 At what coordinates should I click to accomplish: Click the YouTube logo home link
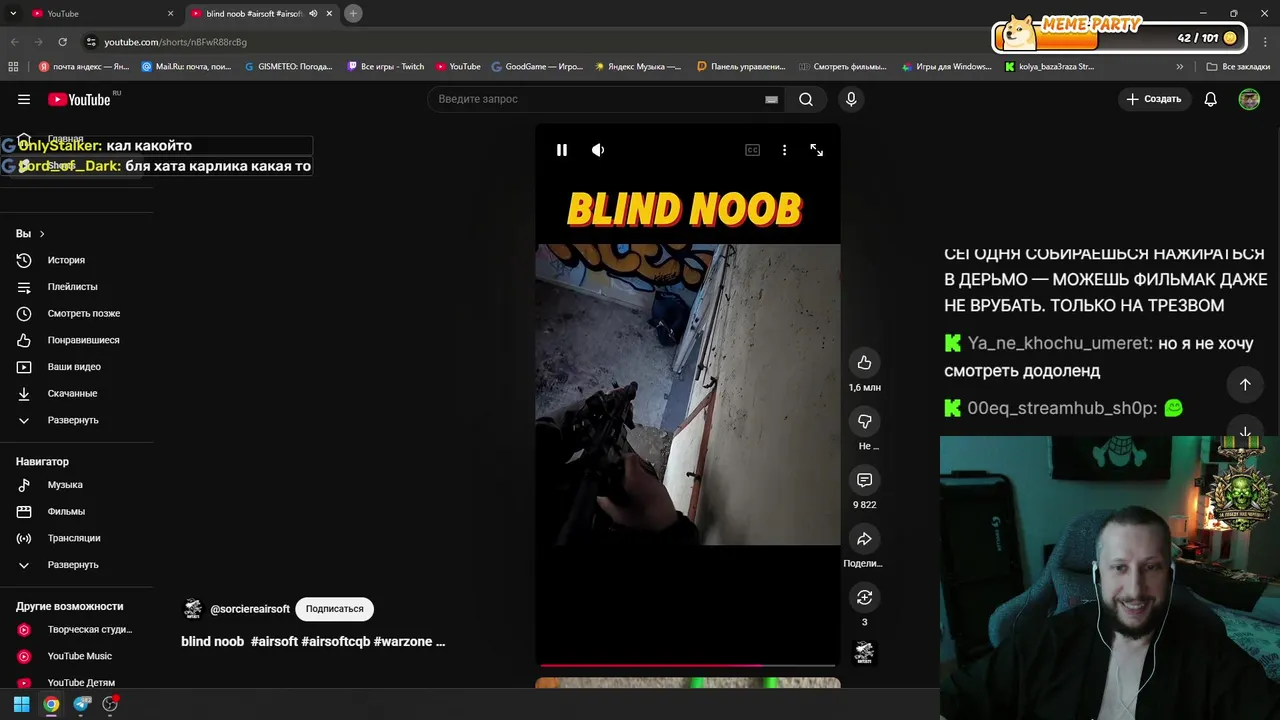[x=79, y=99]
